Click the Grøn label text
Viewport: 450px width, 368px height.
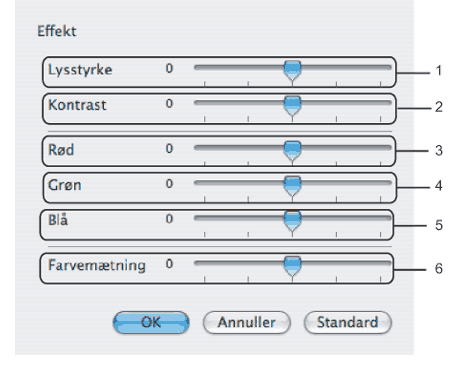[x=65, y=185]
